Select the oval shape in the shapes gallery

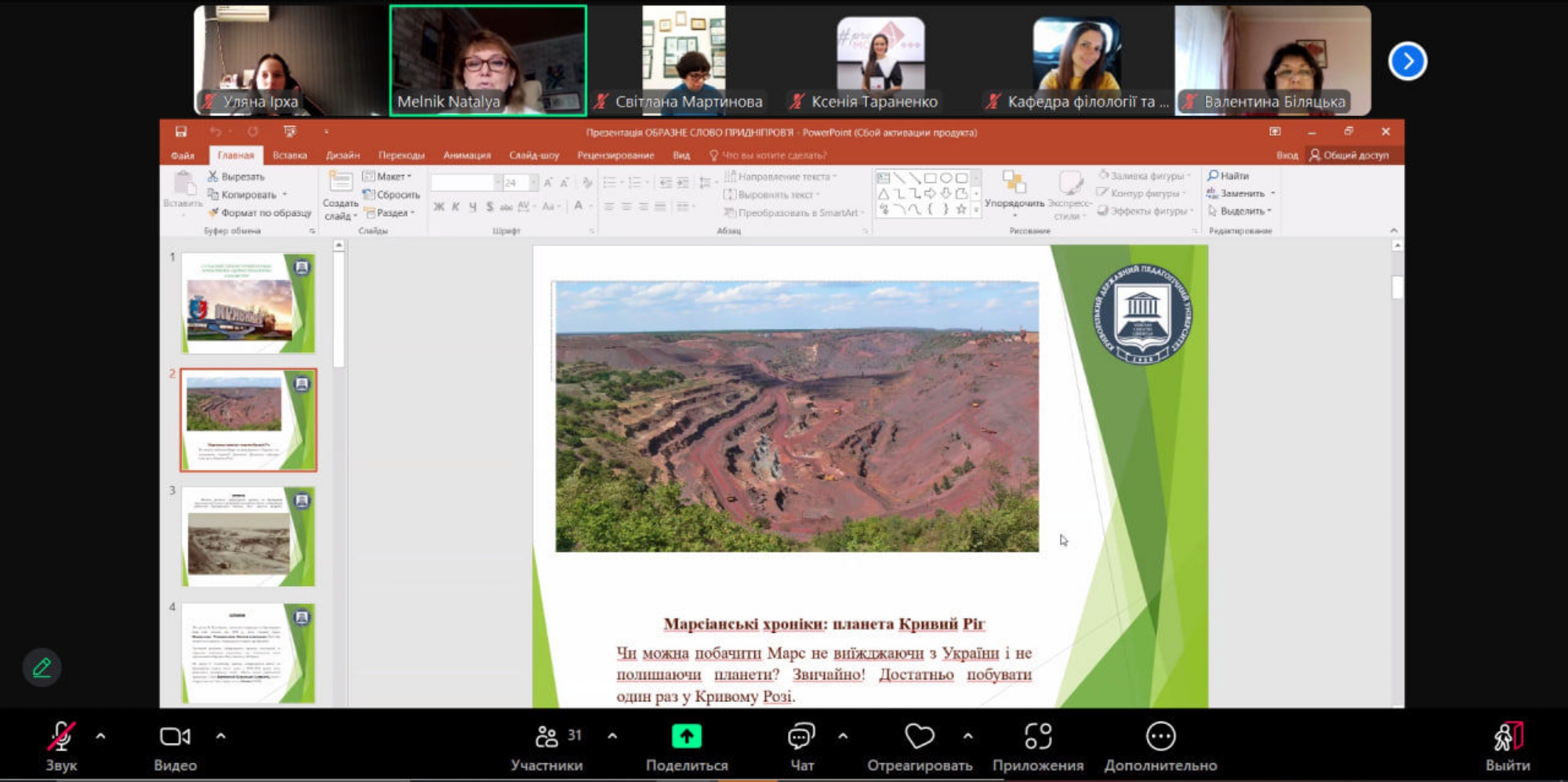click(x=946, y=178)
